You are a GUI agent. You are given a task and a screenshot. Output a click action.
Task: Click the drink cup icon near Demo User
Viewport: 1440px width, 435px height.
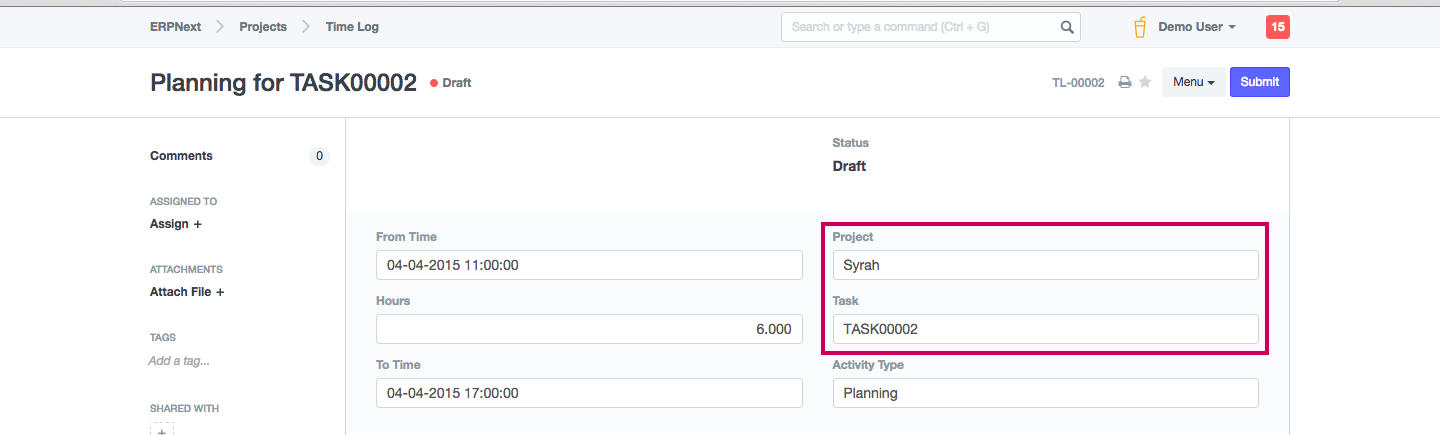pyautogui.click(x=1140, y=27)
